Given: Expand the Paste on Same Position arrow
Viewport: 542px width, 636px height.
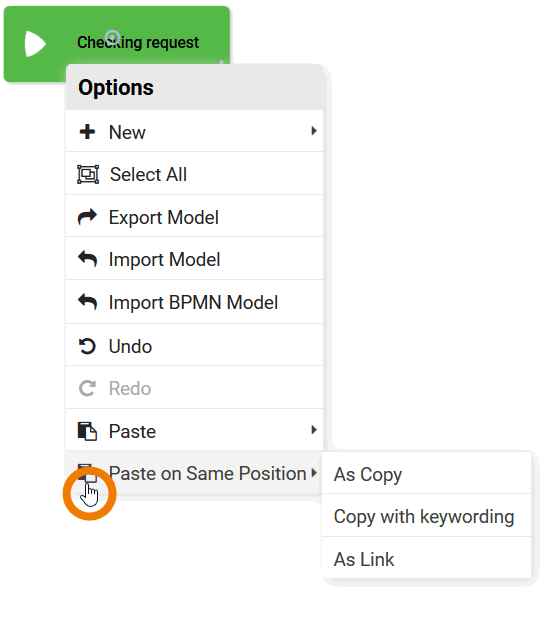Looking at the screenshot, I should click(314, 473).
